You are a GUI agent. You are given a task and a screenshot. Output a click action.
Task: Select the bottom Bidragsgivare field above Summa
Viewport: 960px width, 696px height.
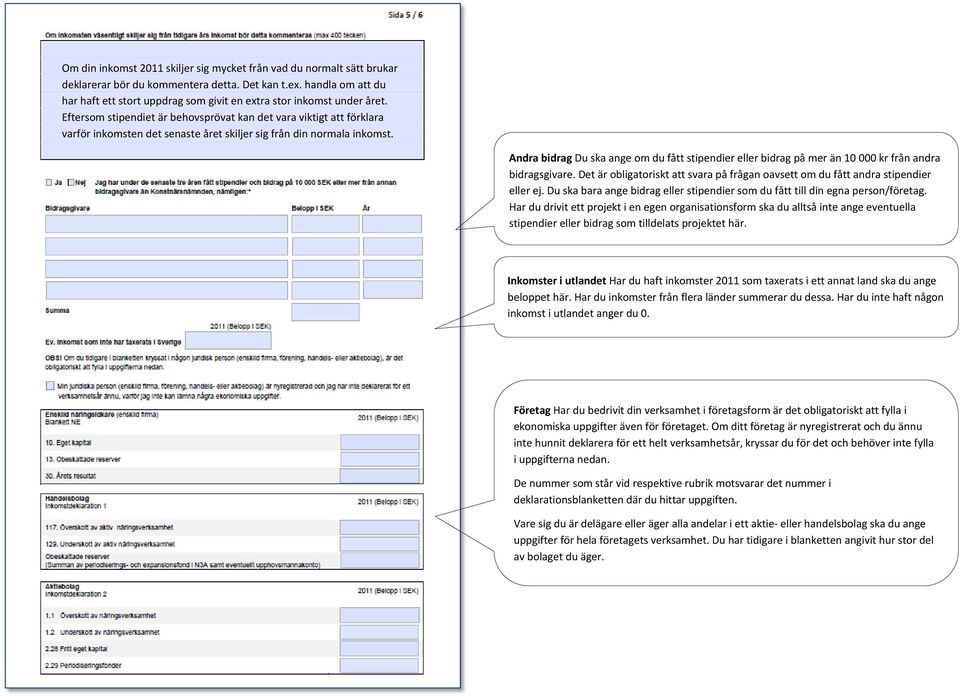[167, 290]
